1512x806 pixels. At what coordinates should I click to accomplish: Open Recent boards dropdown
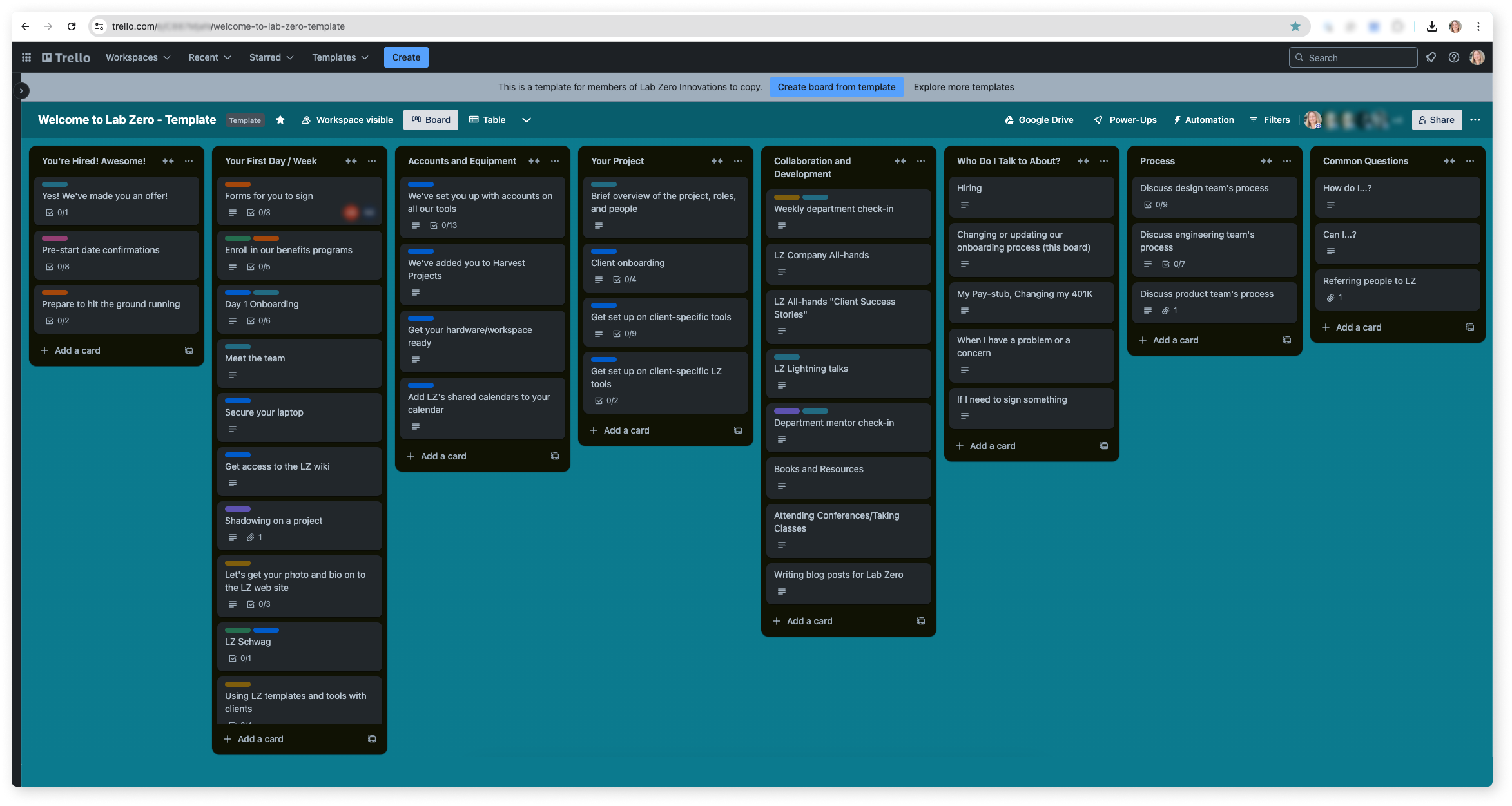pos(209,57)
